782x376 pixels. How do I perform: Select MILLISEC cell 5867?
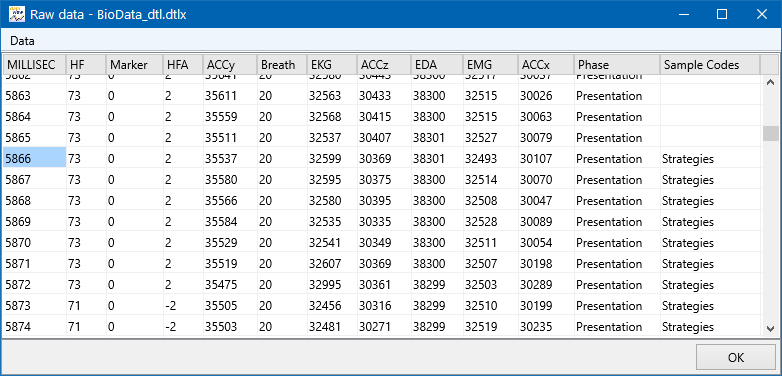tap(34, 180)
